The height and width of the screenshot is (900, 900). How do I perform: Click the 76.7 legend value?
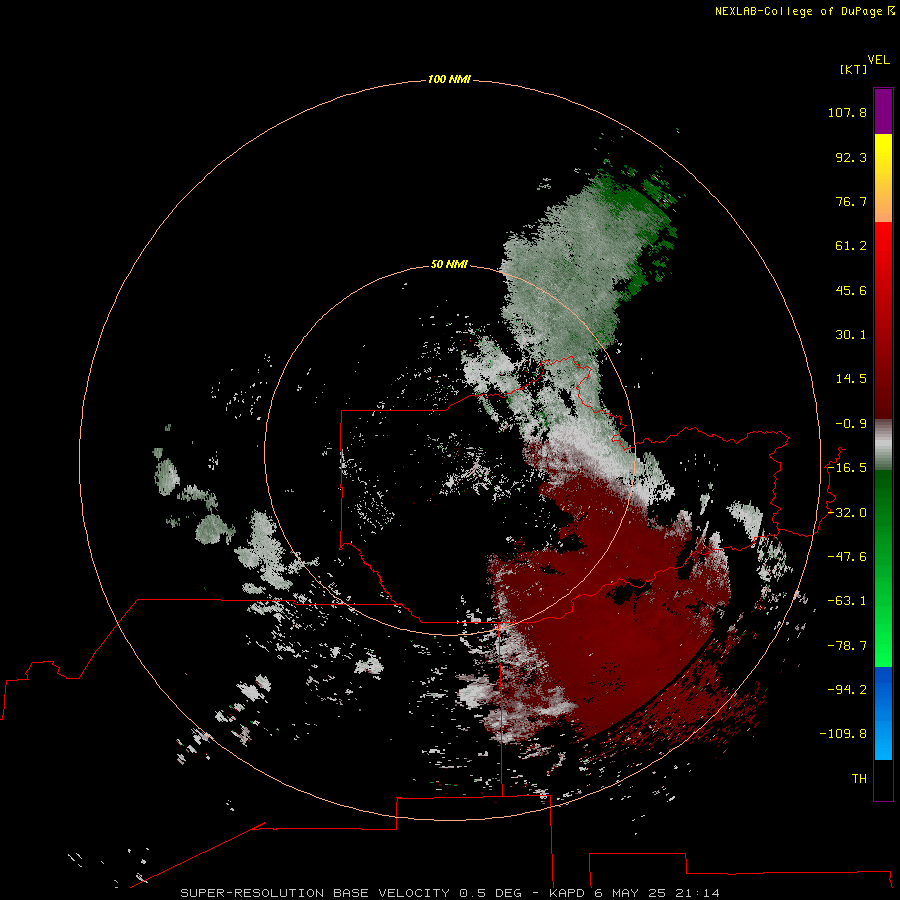pyautogui.click(x=851, y=201)
